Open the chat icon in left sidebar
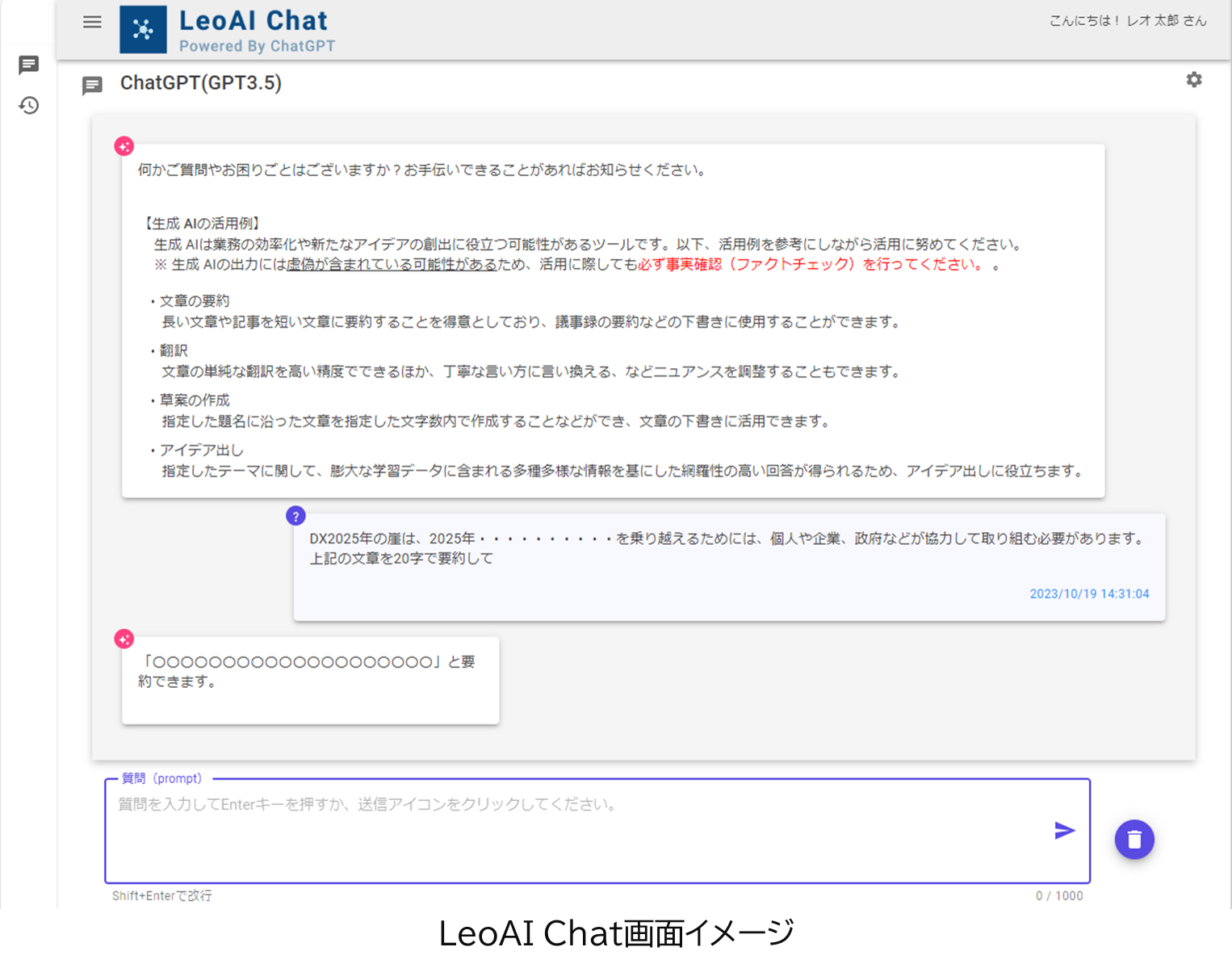Image resolution: width=1232 pixels, height=968 pixels. coord(29,65)
